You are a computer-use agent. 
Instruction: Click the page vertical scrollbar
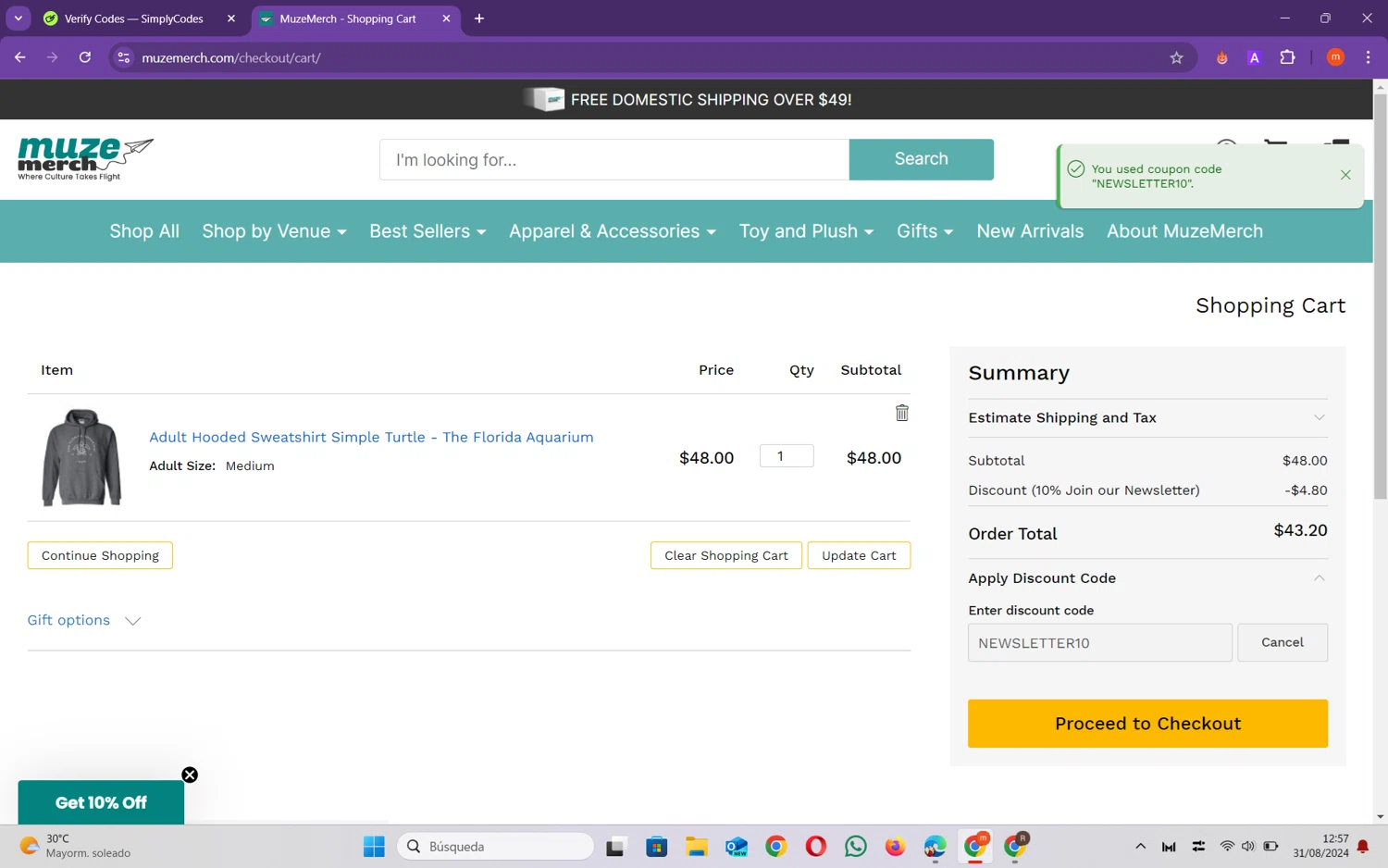1380,296
